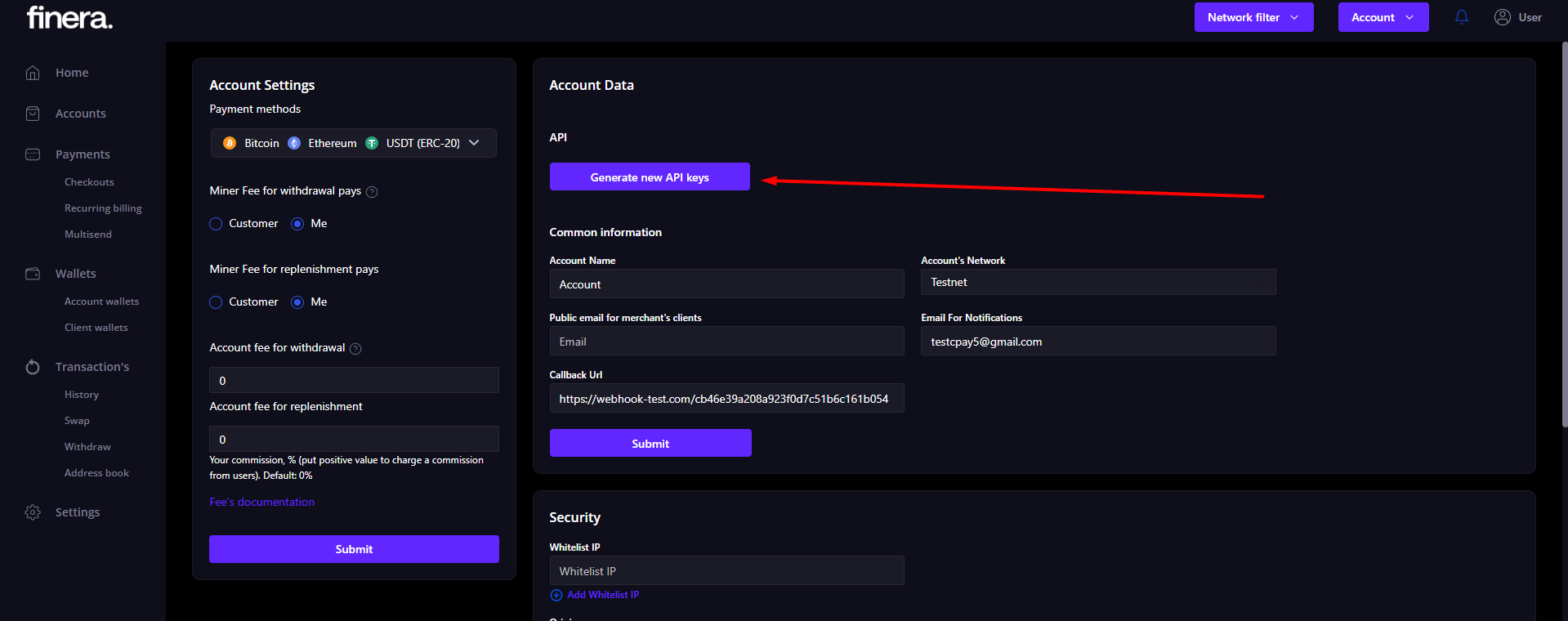Select Me for replenishment miner fee
Viewport: 1568px width, 621px height.
[297, 302]
